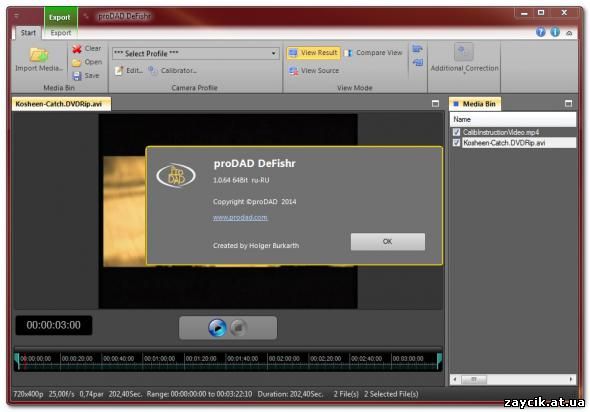Play the video preview

pos(217,328)
